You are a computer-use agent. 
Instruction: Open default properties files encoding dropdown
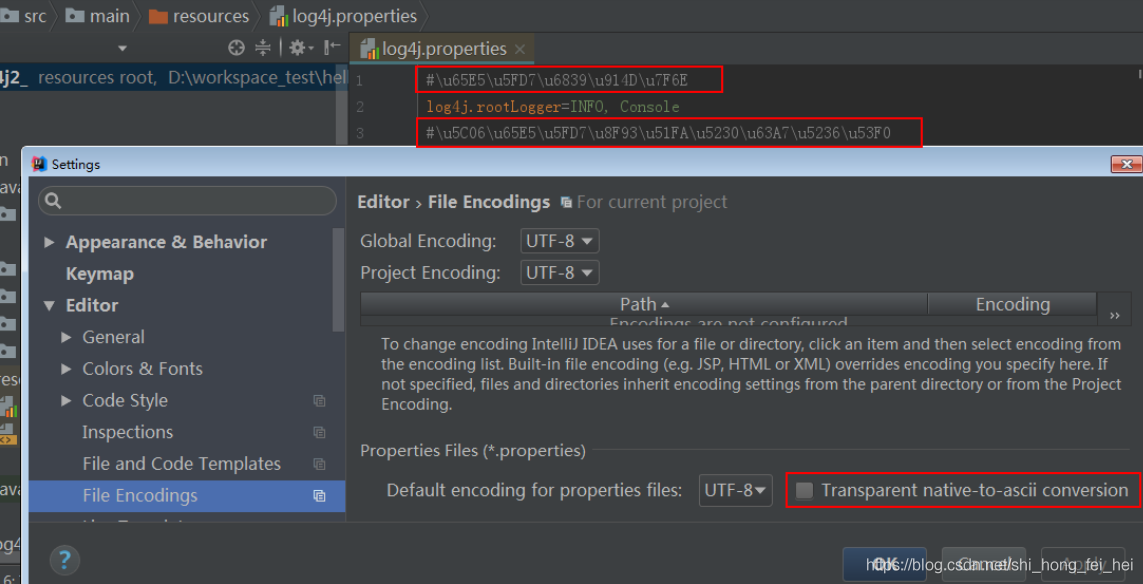[736, 491]
